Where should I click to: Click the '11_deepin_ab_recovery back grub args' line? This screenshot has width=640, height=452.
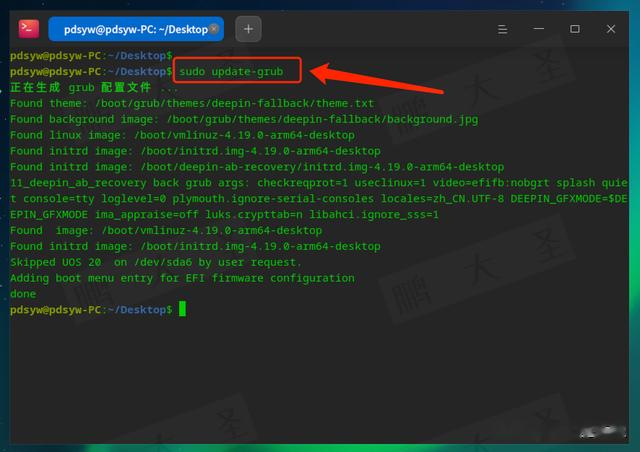pyautogui.click(x=319, y=183)
